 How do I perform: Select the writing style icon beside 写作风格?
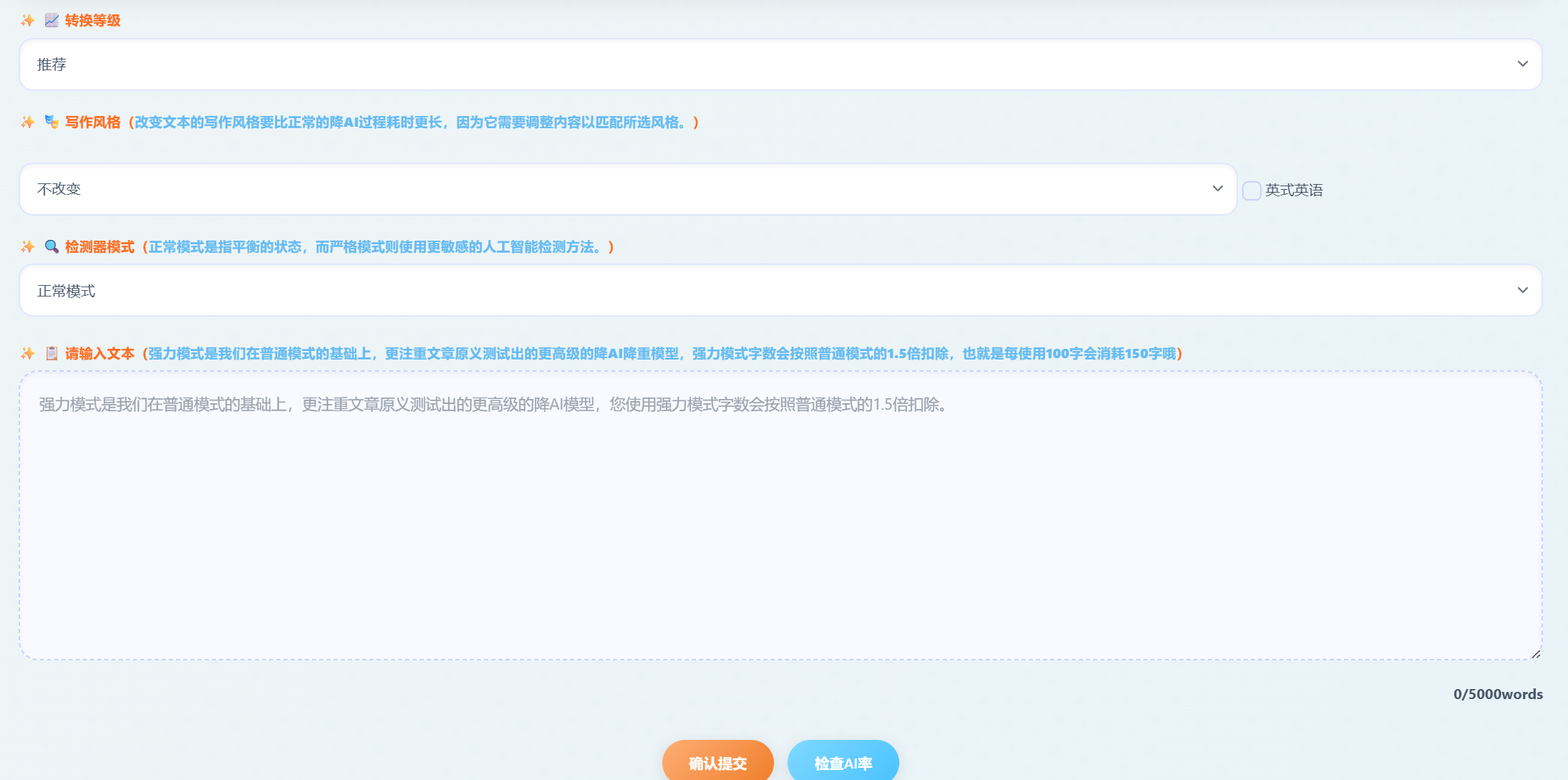[x=51, y=122]
